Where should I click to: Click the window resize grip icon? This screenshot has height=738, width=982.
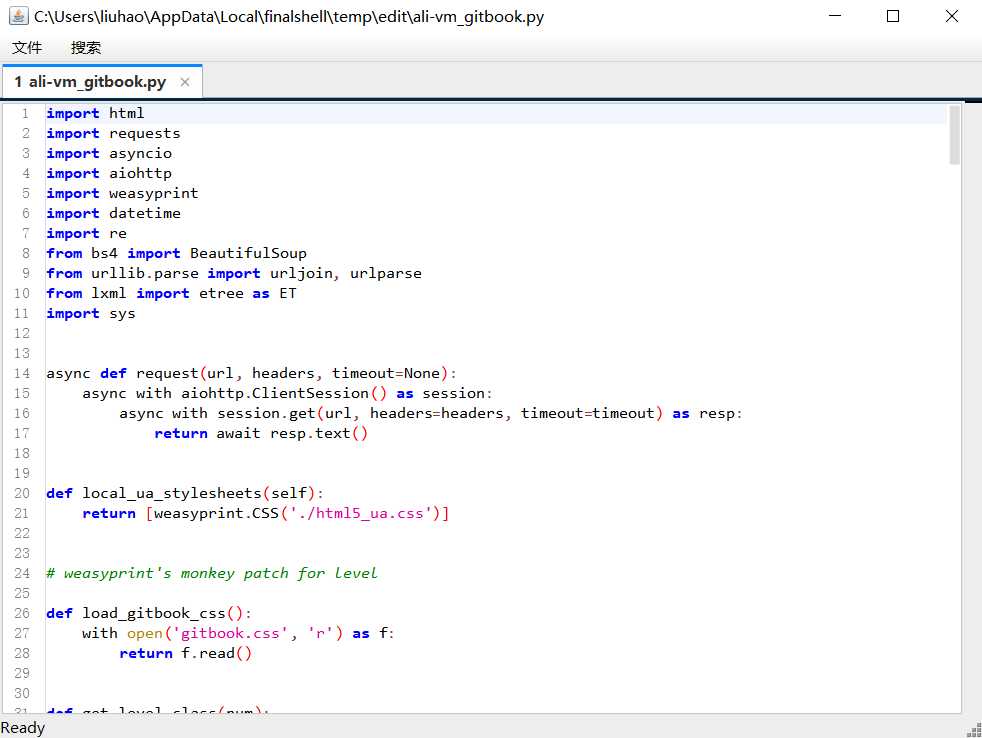coord(974,730)
